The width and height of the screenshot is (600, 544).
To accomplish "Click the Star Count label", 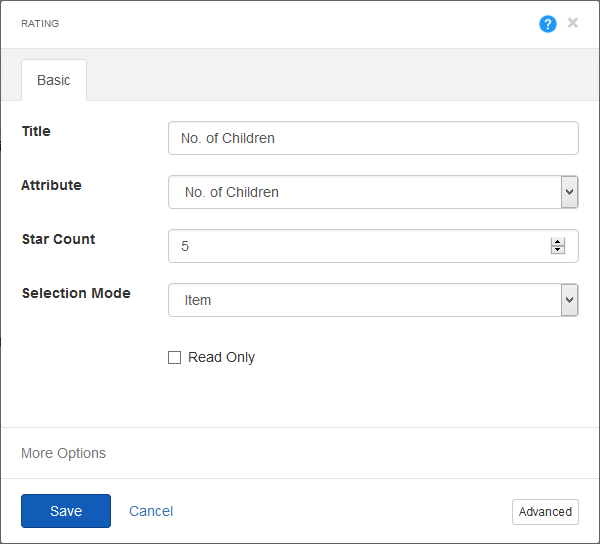I will [x=59, y=239].
